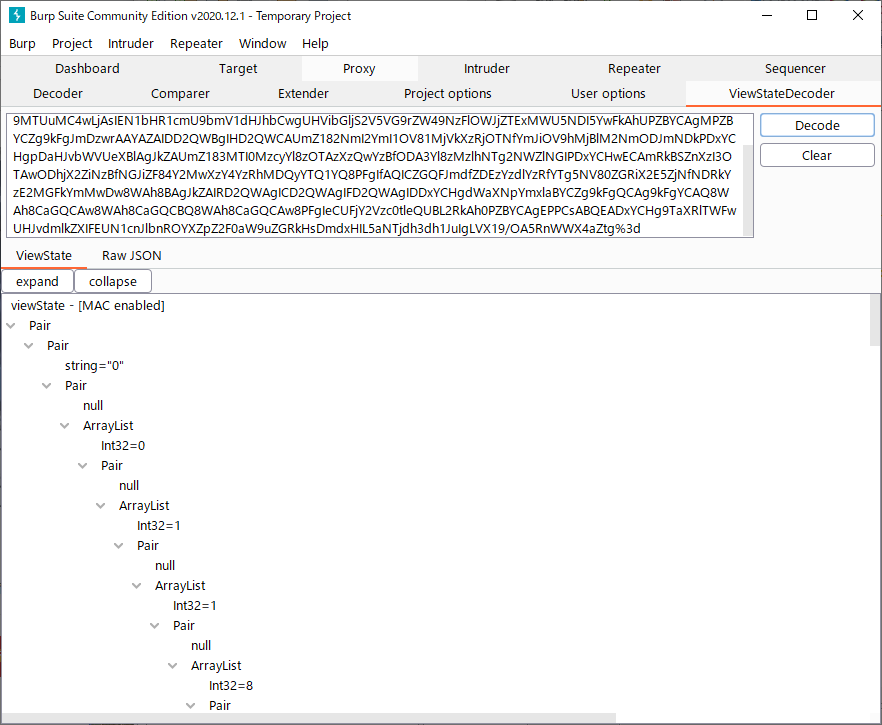
Task: Switch to the Dashboard tab
Action: 87,69
